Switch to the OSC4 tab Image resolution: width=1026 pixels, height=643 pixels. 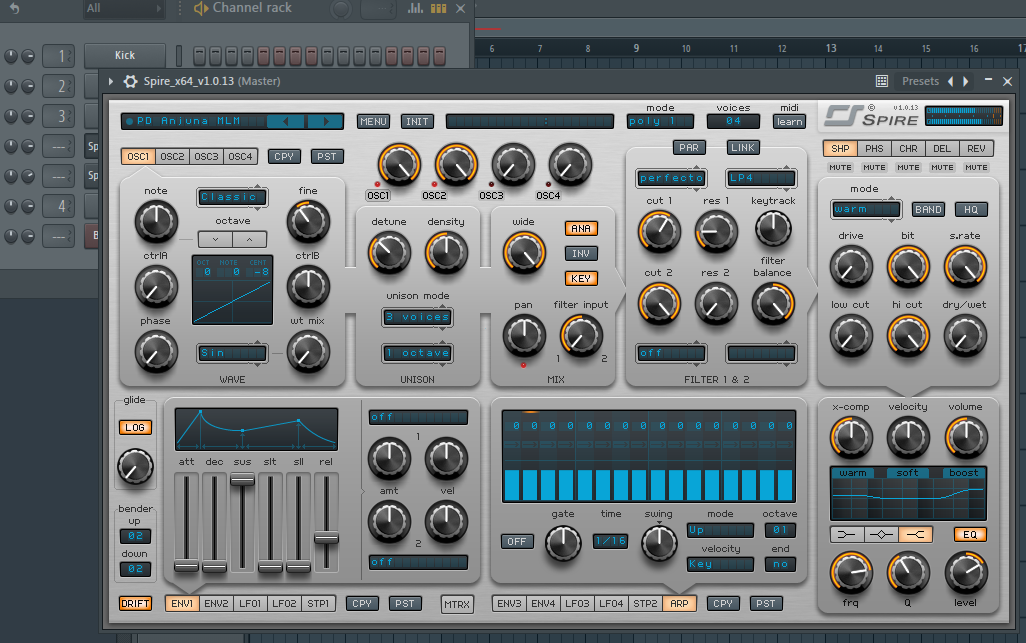coord(240,157)
